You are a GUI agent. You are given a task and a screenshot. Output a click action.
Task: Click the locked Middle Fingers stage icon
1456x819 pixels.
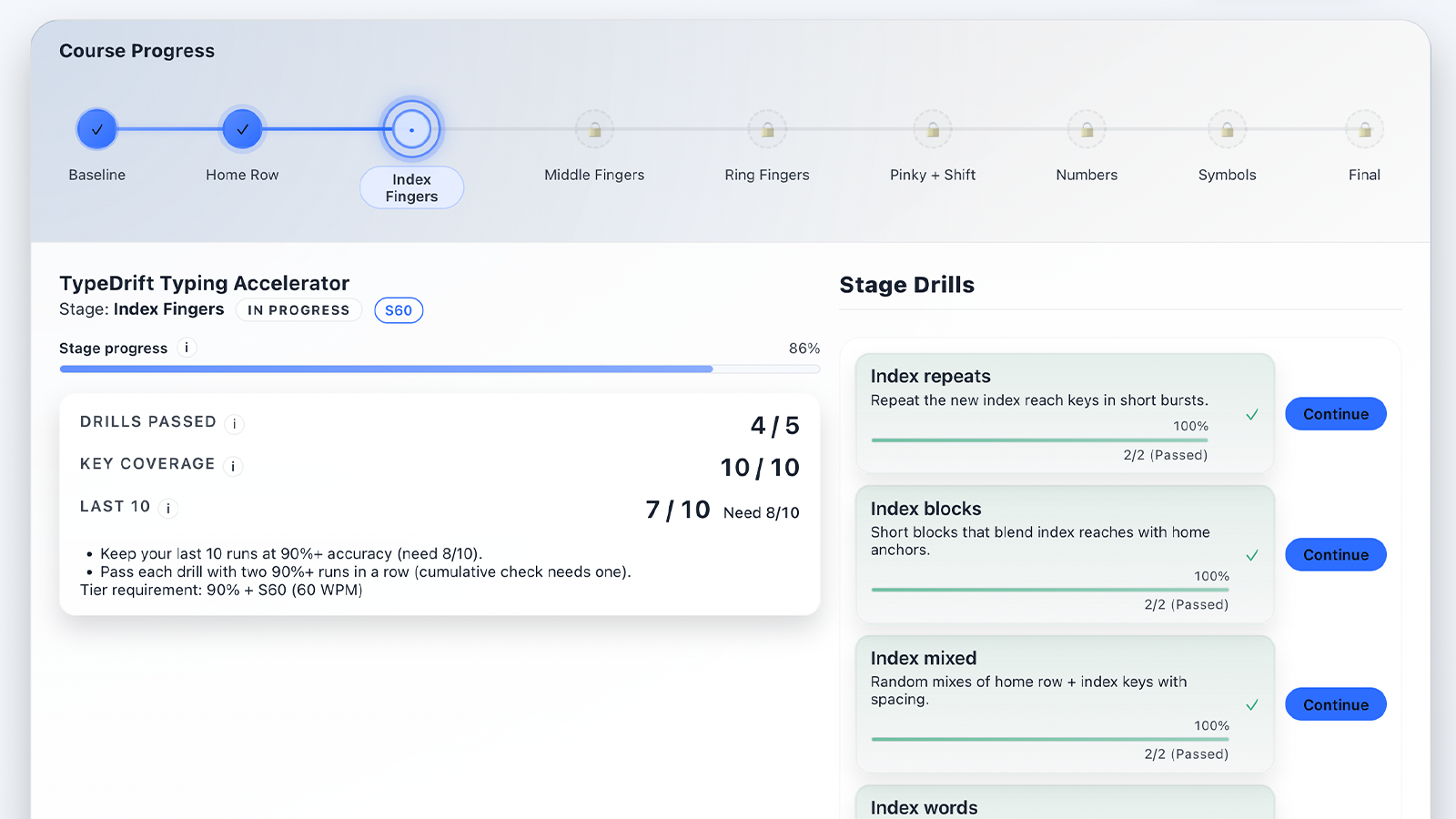594,129
